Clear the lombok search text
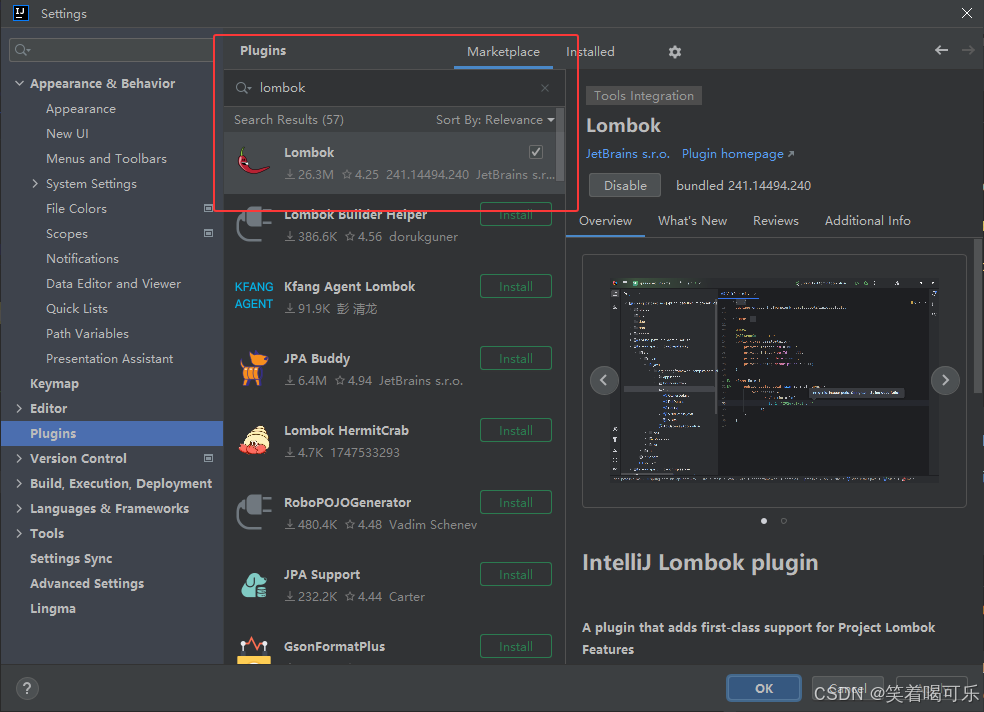984x712 pixels. pos(545,88)
